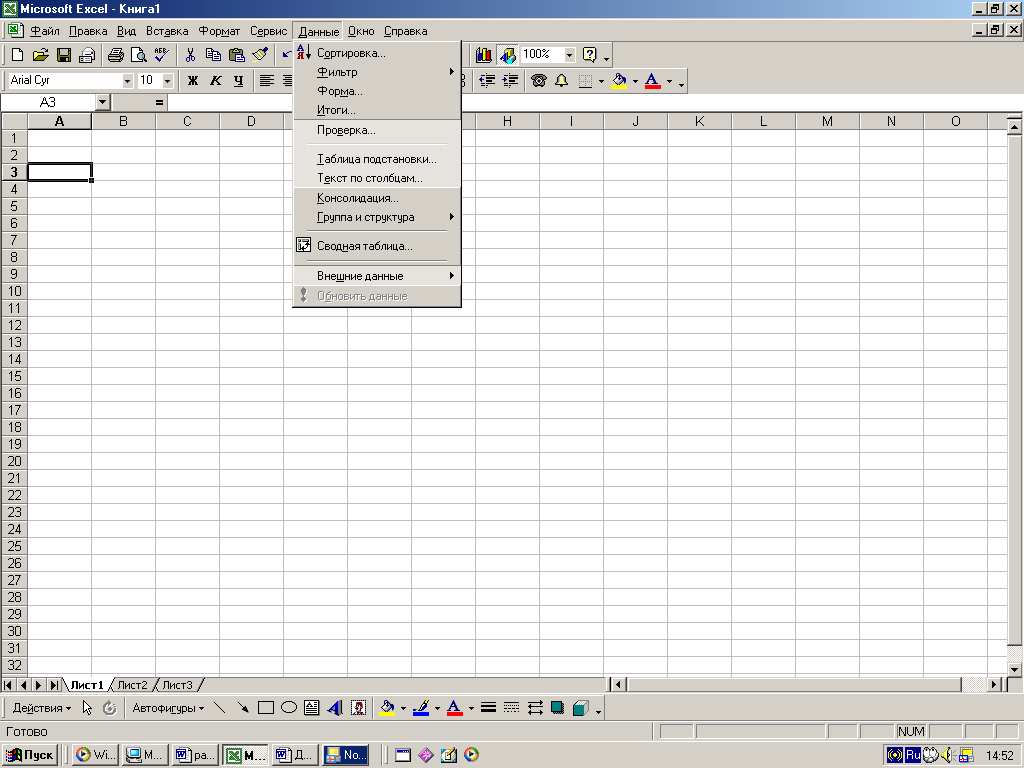Switch to Word taskbar button labeled 'ра...'
Screen dimensions: 1024x768
(195, 755)
